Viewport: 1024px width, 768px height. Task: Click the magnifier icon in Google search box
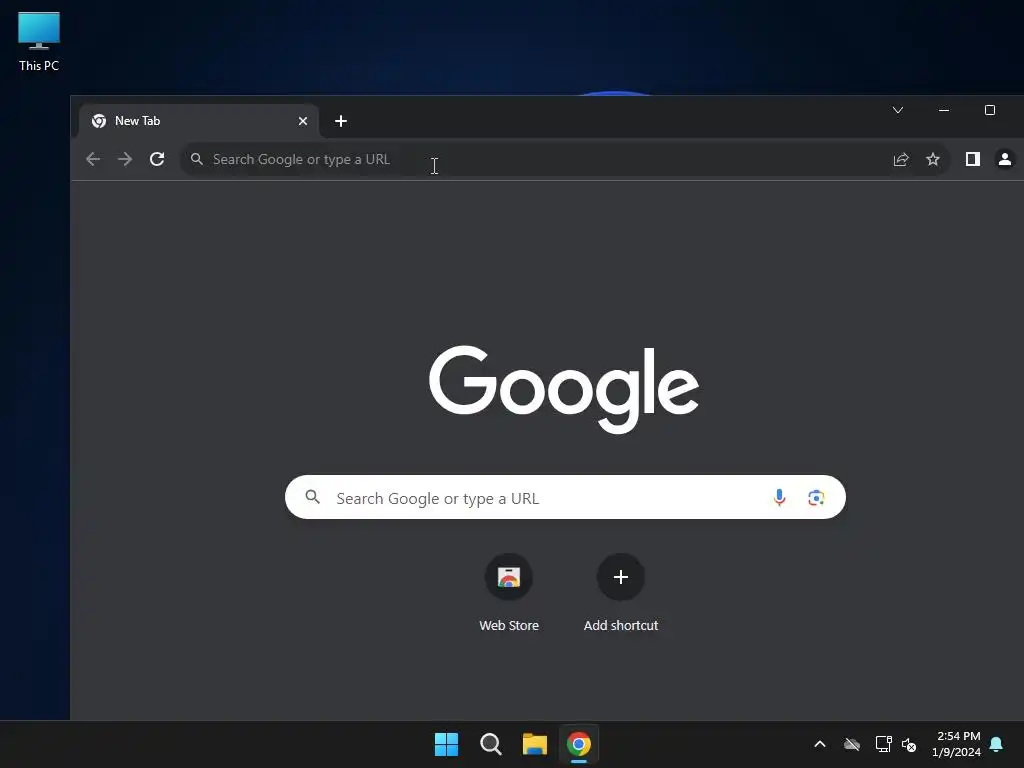coord(313,497)
